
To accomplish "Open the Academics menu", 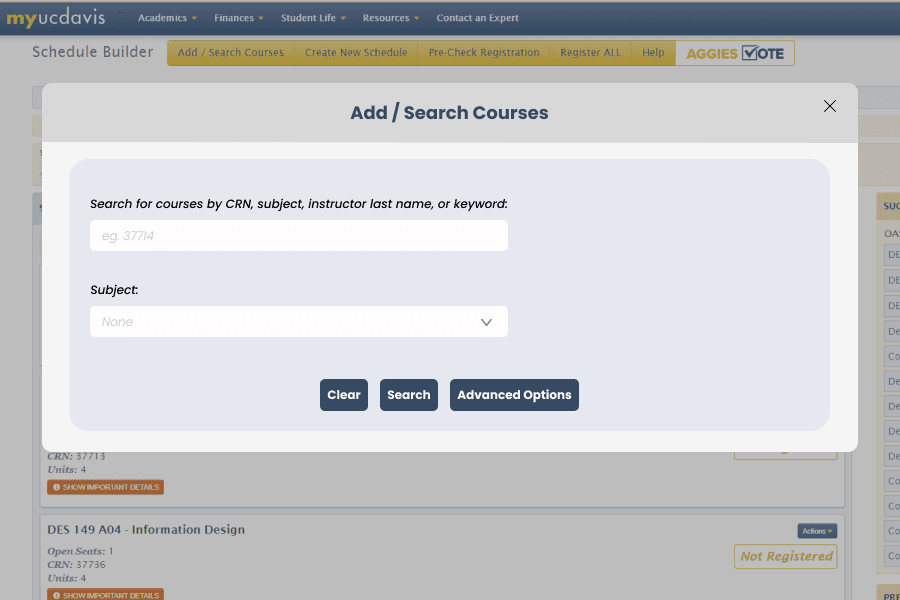I will pos(167,18).
